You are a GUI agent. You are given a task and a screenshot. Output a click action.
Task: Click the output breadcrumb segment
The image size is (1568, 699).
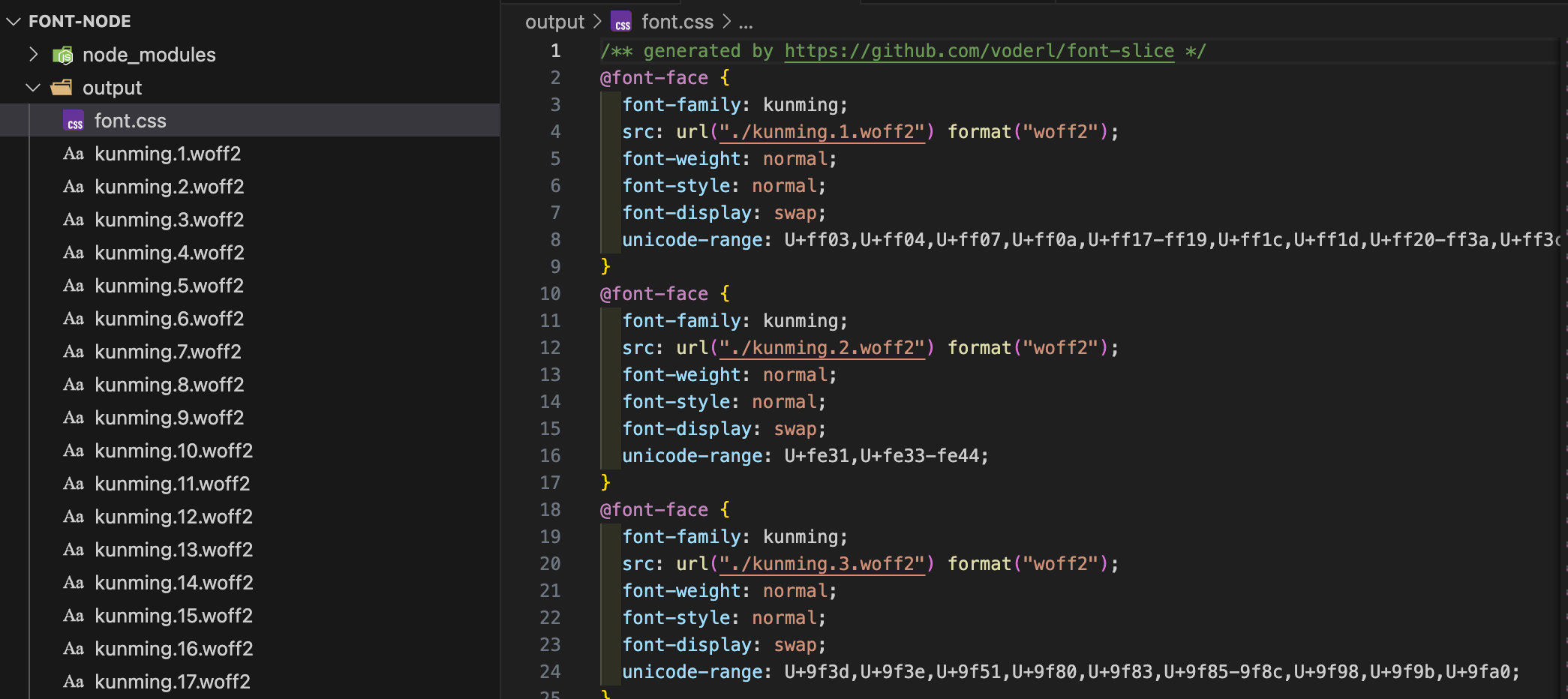coord(554,22)
